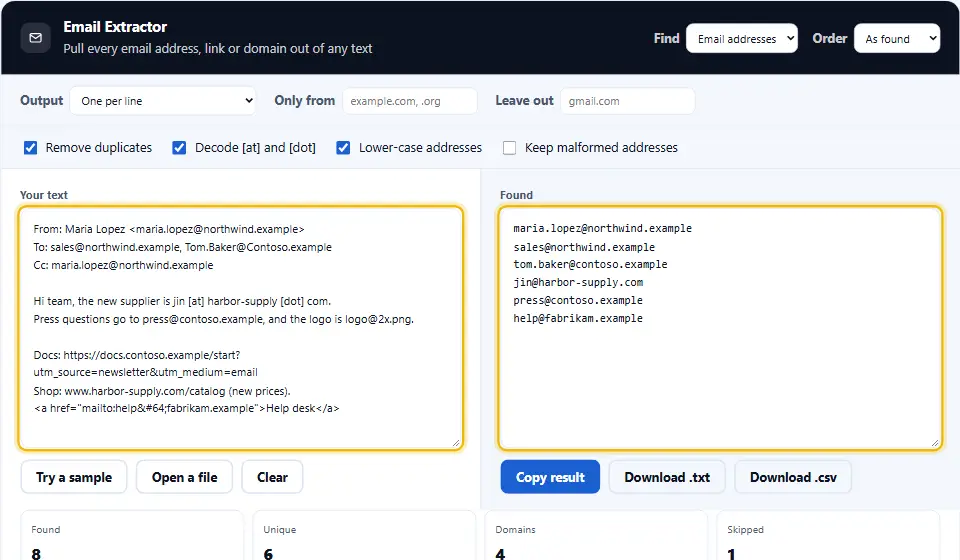This screenshot has height=560, width=960.
Task: Click the Found count stat card
Action: click(x=132, y=536)
